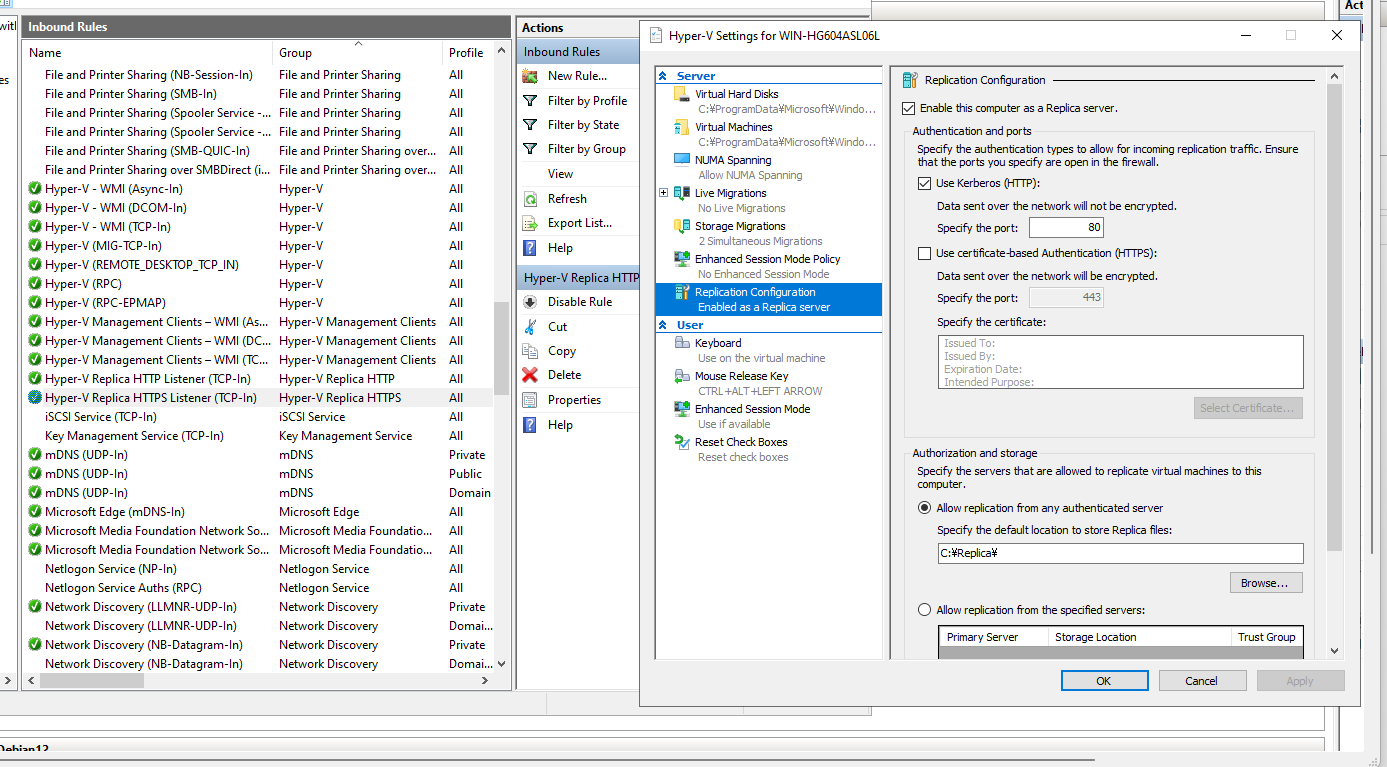Viewport: 1387px width, 767px height.
Task: Click NUMA Spanning icon
Action: click(682, 160)
